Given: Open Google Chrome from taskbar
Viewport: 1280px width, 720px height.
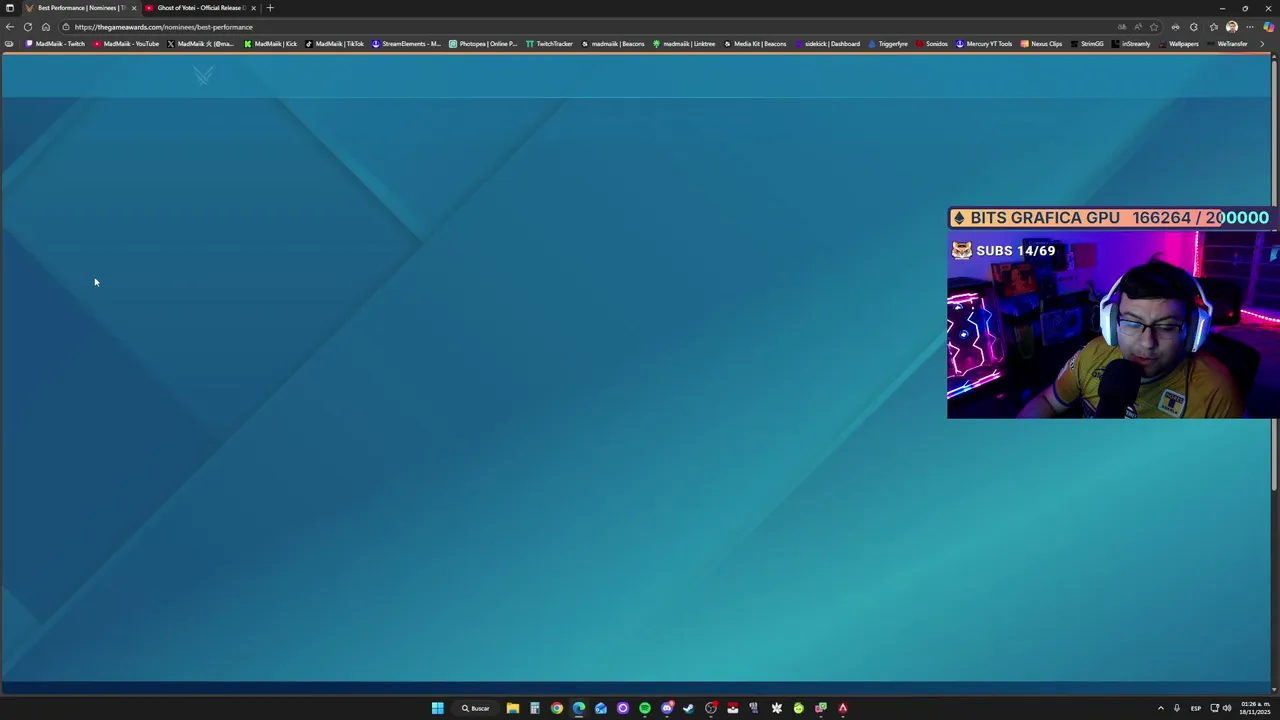Looking at the screenshot, I should [557, 708].
